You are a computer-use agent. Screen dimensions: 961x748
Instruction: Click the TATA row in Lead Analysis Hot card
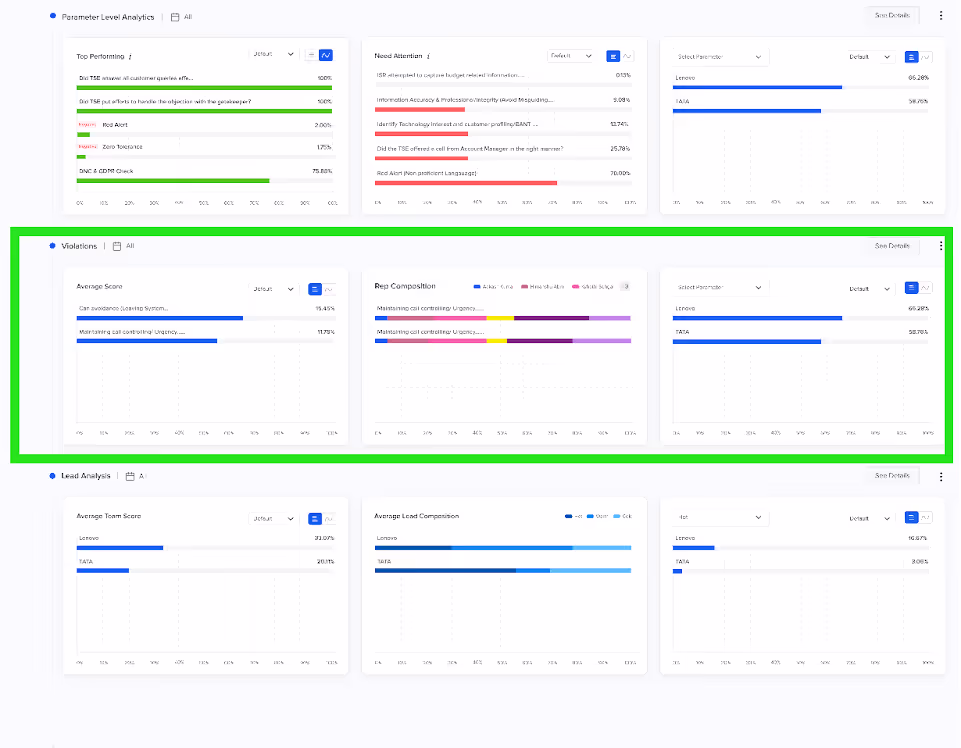[800, 565]
